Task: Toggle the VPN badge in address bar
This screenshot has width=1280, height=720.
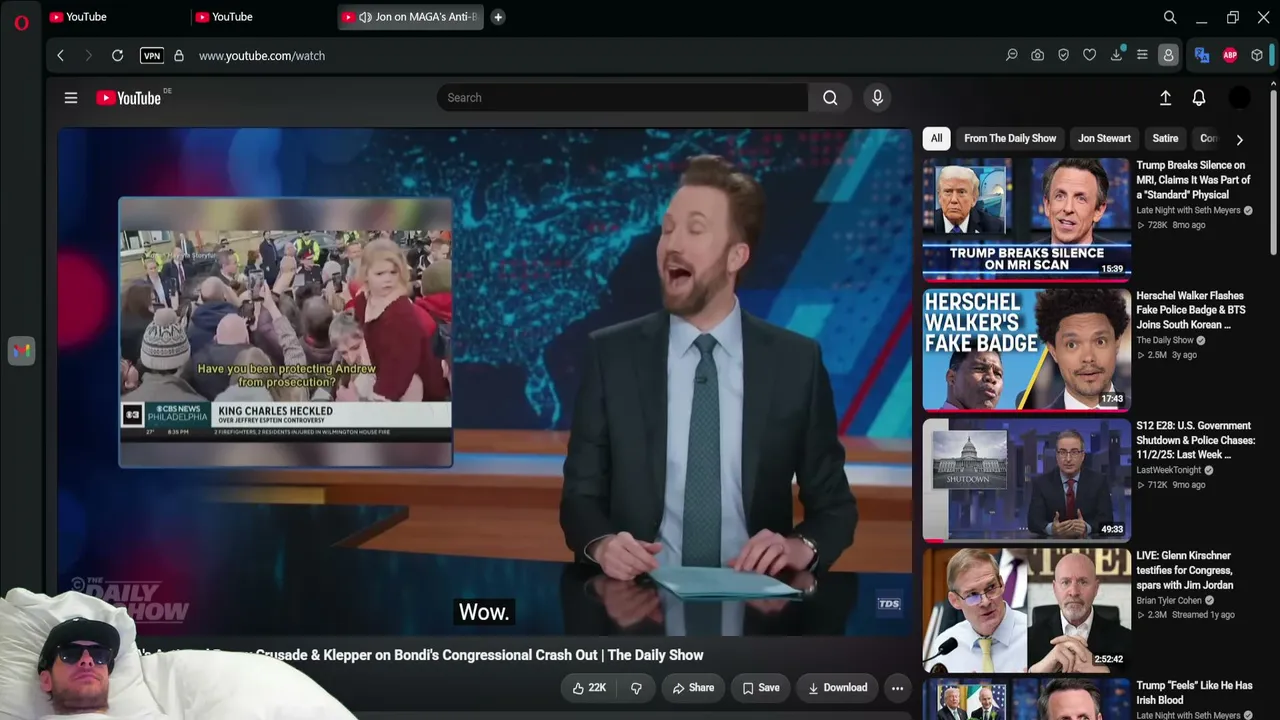Action: pyautogui.click(x=152, y=56)
